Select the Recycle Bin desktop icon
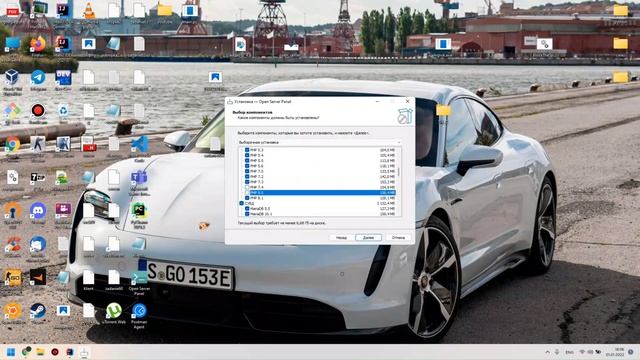Image resolution: width=640 pixels, height=360 pixels. 63,110
